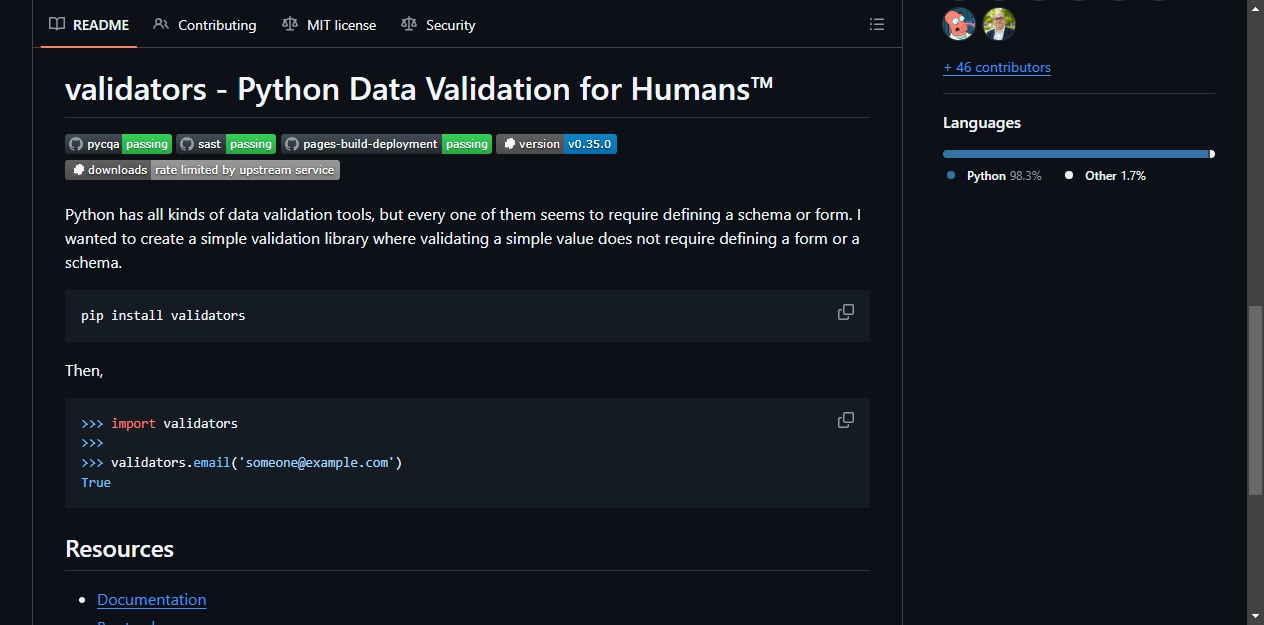The height and width of the screenshot is (625, 1264).
Task: Click the 'pip install validators' code text
Action: [163, 315]
